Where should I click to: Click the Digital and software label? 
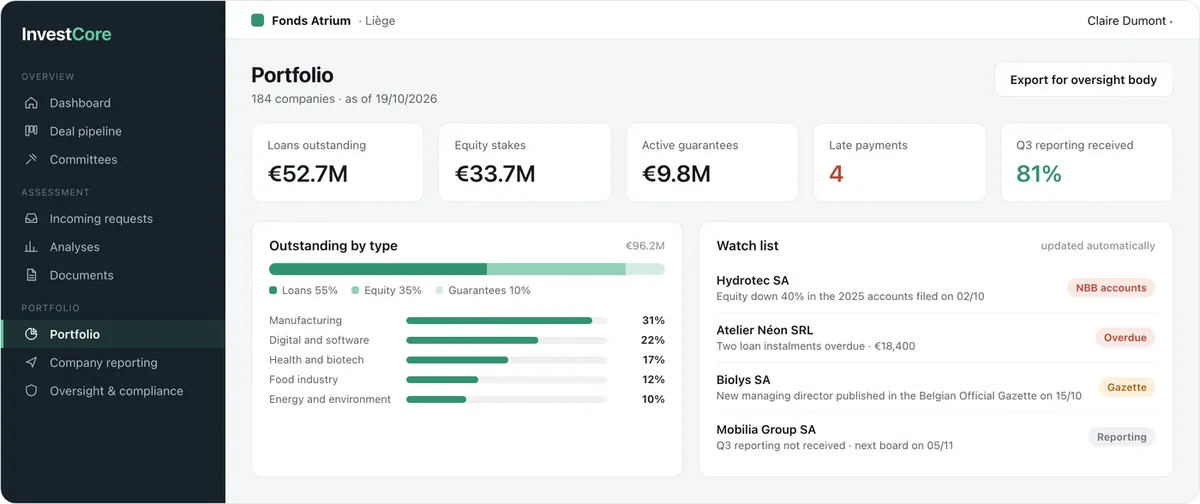(x=319, y=340)
